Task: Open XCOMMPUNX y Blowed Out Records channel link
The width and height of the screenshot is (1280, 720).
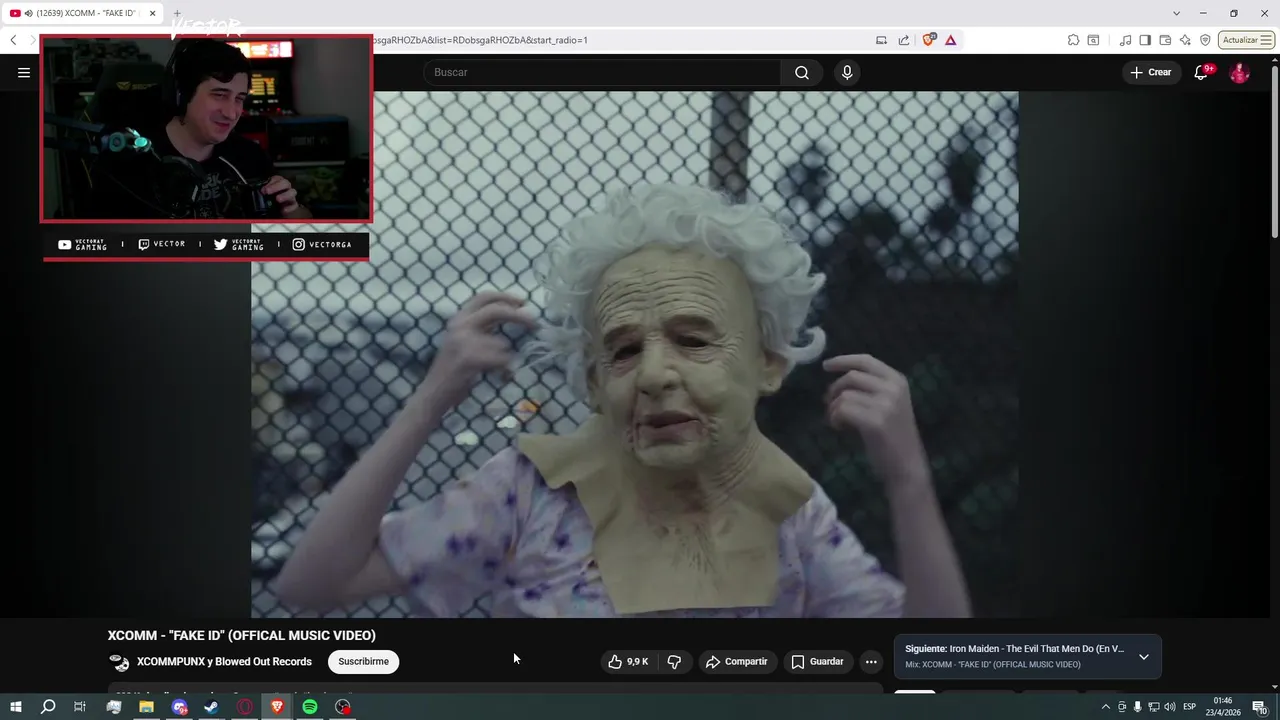Action: coord(224,662)
